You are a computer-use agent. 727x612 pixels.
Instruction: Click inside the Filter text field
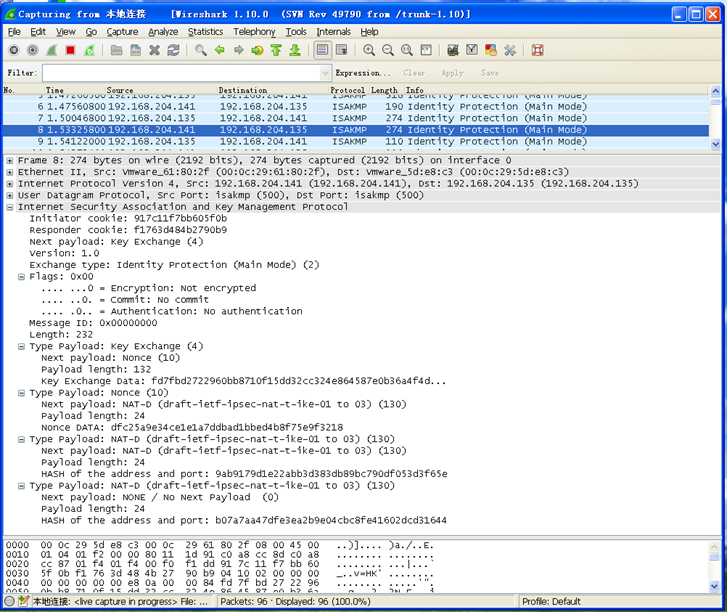(180, 73)
